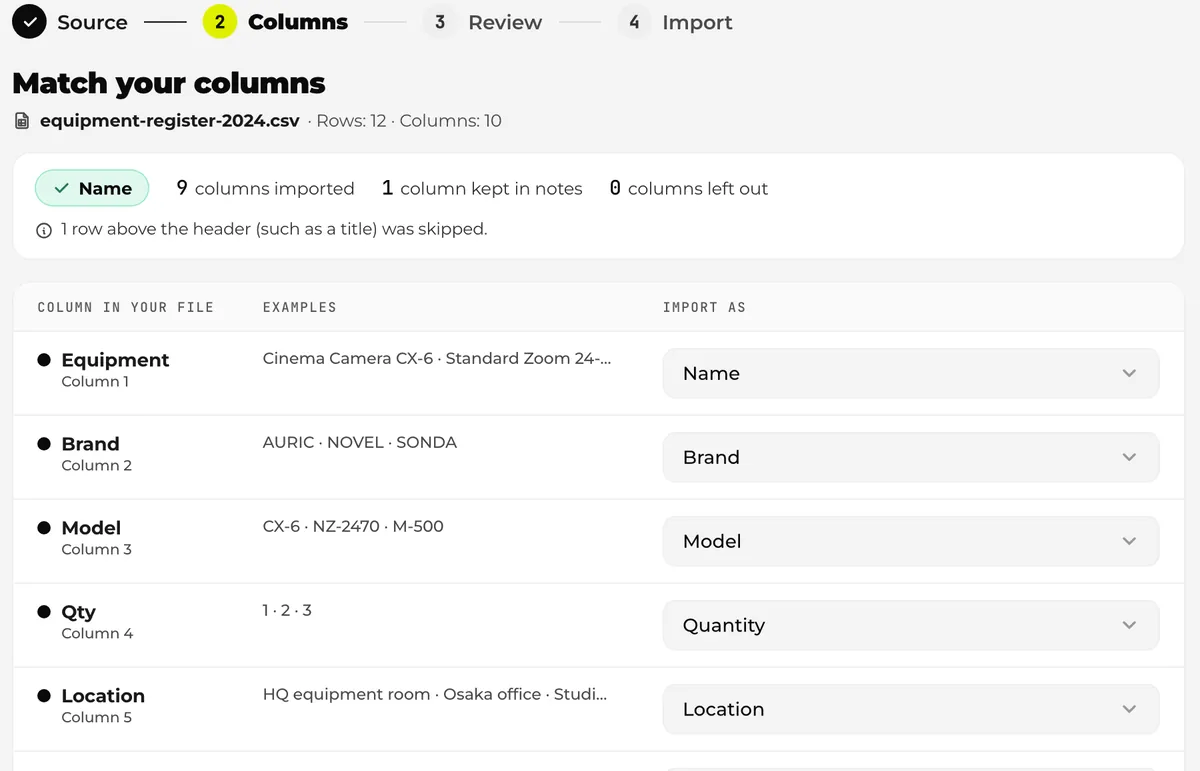The image size is (1200, 771).
Task: Click the green Name status pill
Action: [x=92, y=188]
